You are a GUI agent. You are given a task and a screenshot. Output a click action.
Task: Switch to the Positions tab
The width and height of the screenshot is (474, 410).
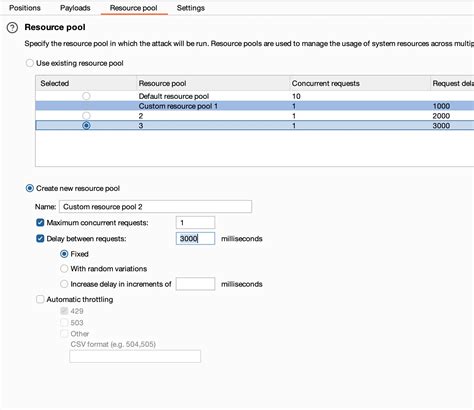(25, 8)
